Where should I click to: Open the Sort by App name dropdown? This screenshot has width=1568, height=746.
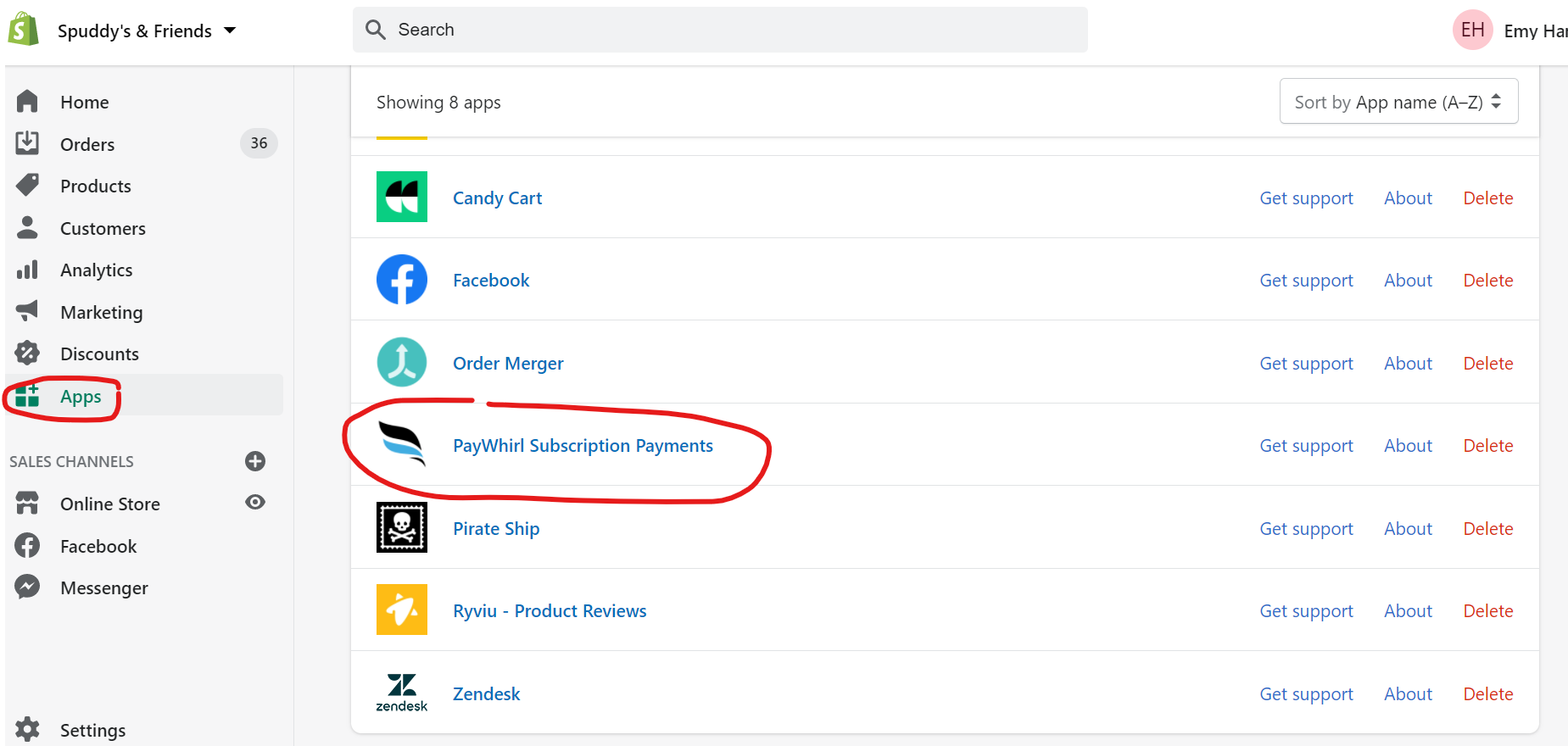[1398, 102]
